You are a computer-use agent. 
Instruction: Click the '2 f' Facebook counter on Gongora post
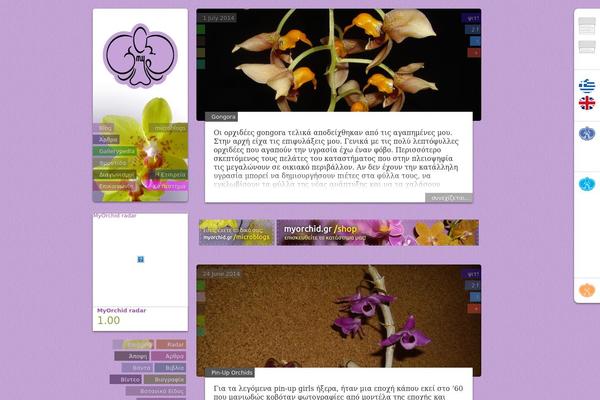[x=473, y=29]
